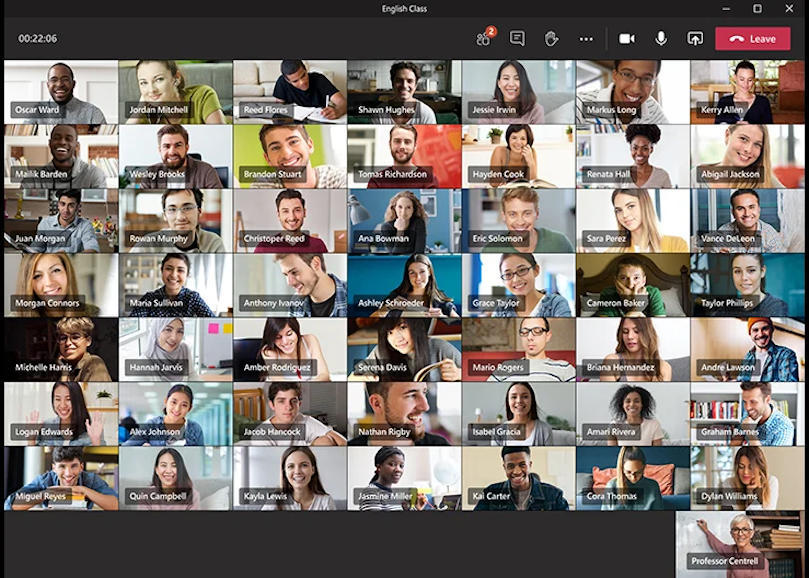
Task: Select Nathan Rigby's video tile
Action: click(404, 414)
